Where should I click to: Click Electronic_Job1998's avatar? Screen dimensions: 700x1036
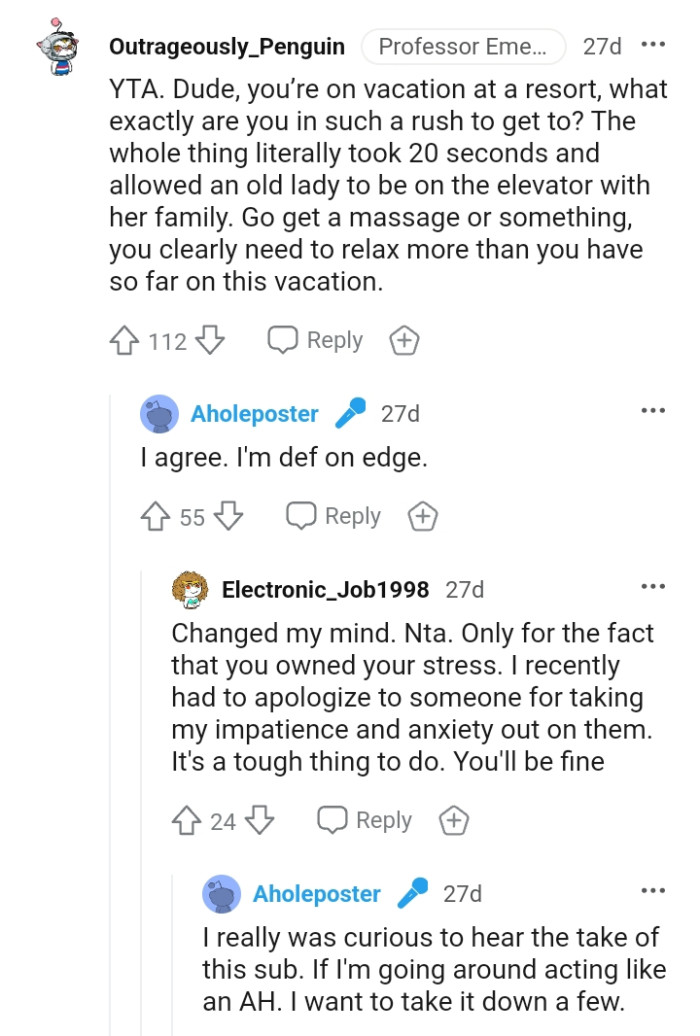[x=190, y=590]
